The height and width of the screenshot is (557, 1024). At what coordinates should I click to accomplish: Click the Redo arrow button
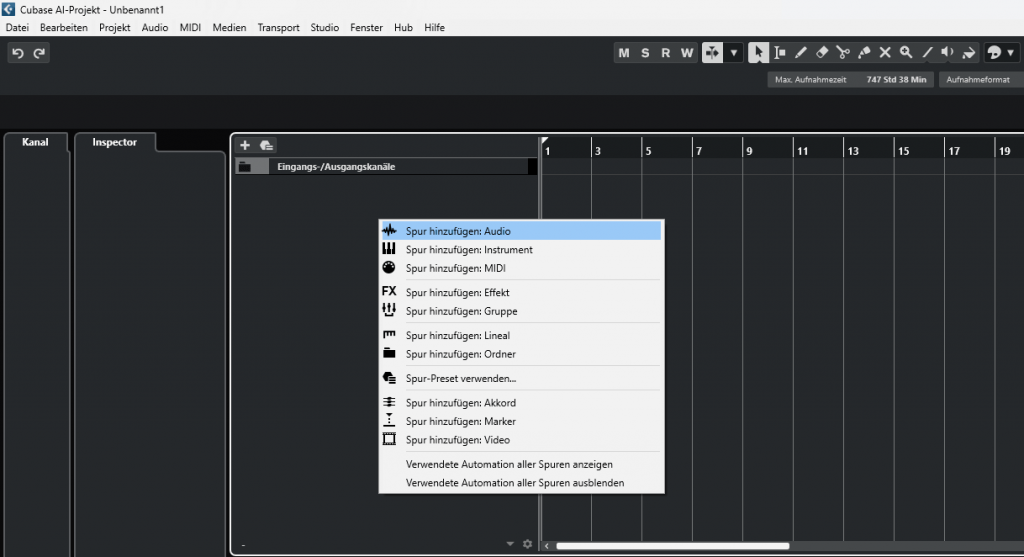(39, 53)
